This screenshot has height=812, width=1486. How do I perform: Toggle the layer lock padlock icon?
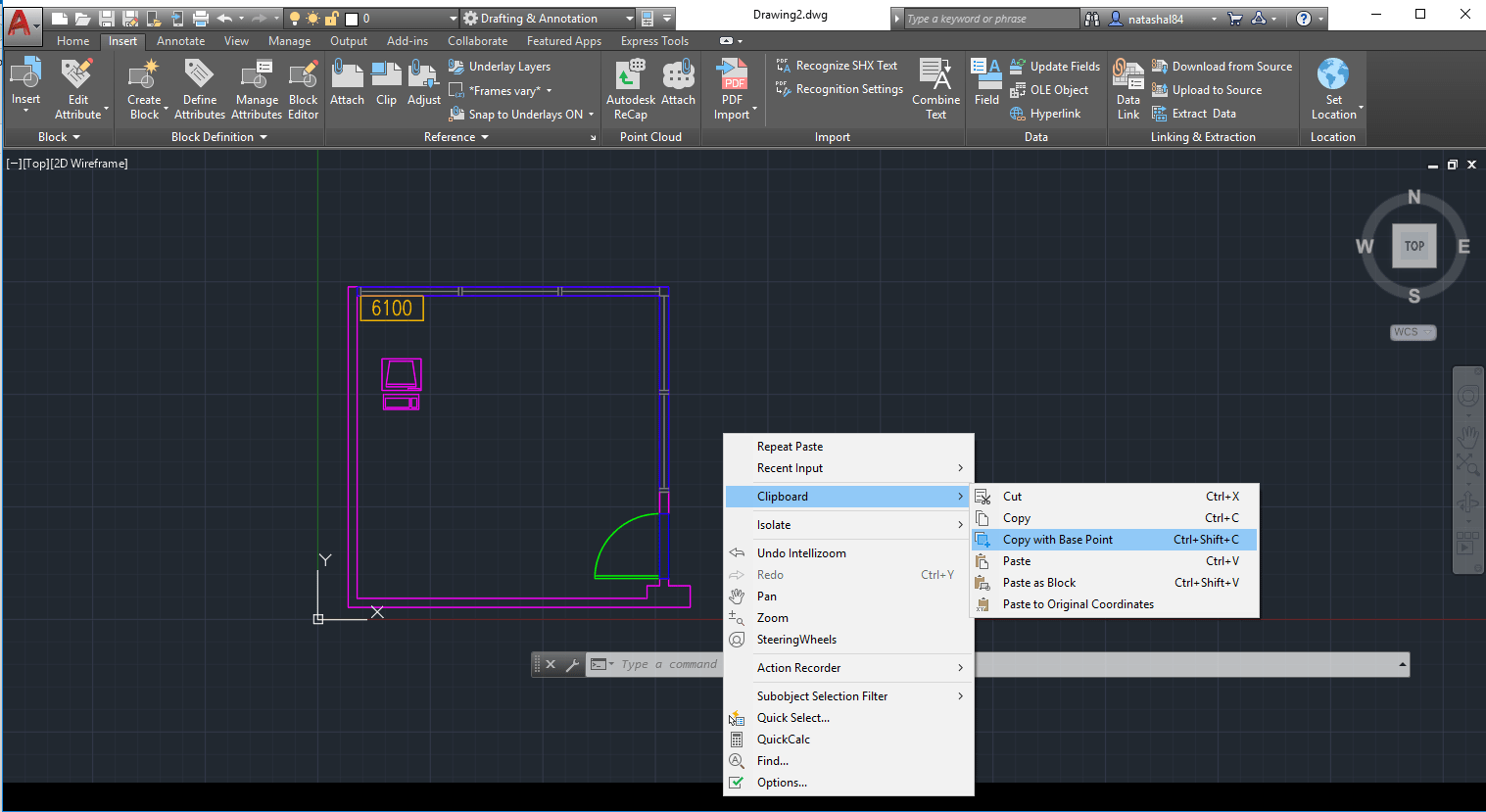point(332,19)
